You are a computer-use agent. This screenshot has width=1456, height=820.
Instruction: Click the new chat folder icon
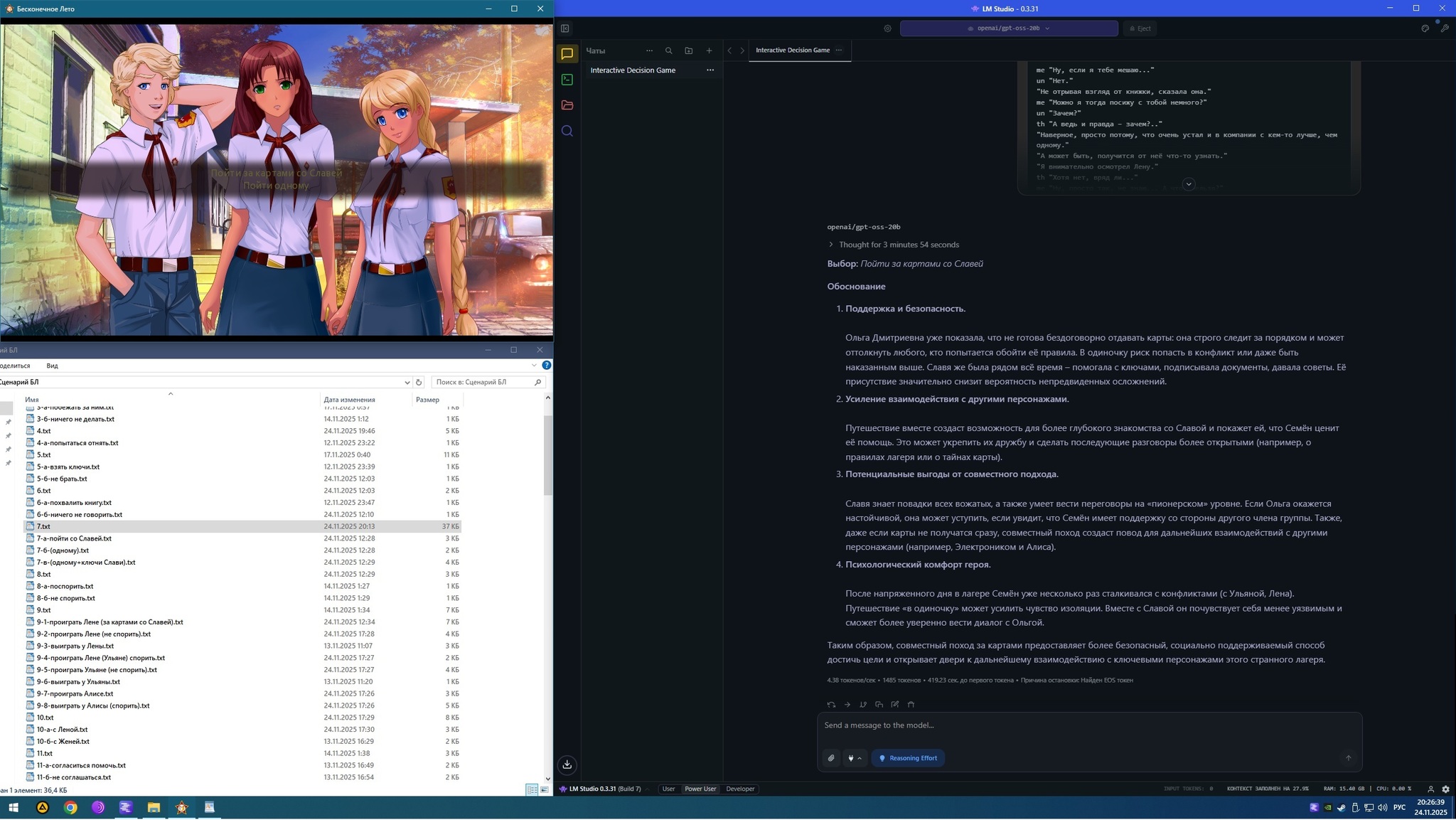(688, 50)
